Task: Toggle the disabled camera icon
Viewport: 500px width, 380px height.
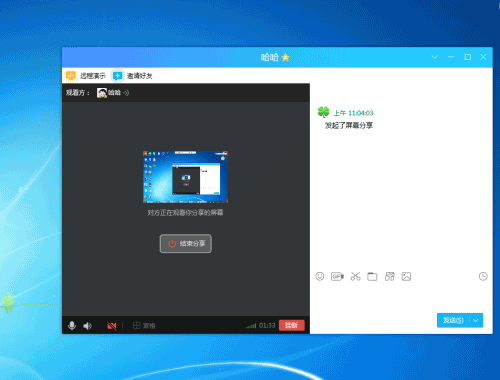Action: click(x=112, y=326)
